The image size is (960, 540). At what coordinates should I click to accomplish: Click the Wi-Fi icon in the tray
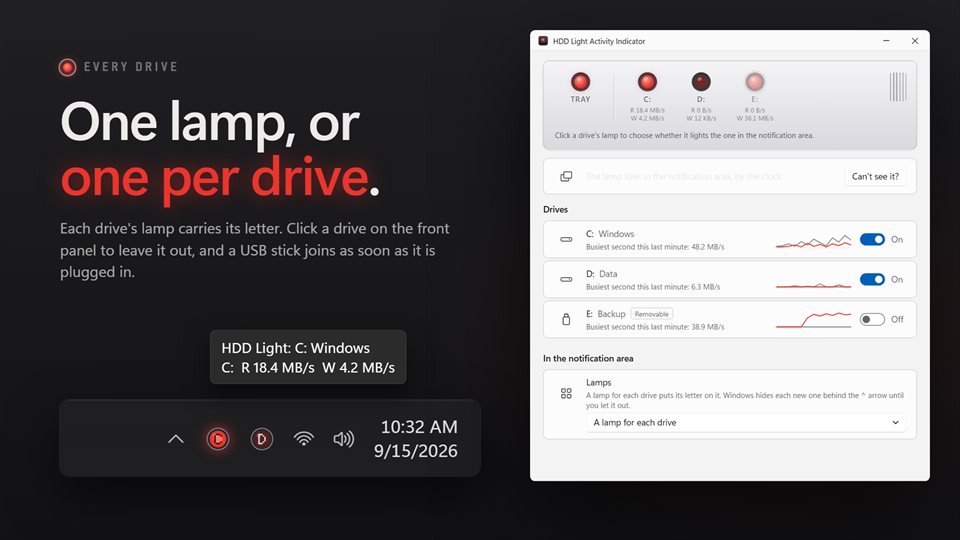(x=304, y=439)
